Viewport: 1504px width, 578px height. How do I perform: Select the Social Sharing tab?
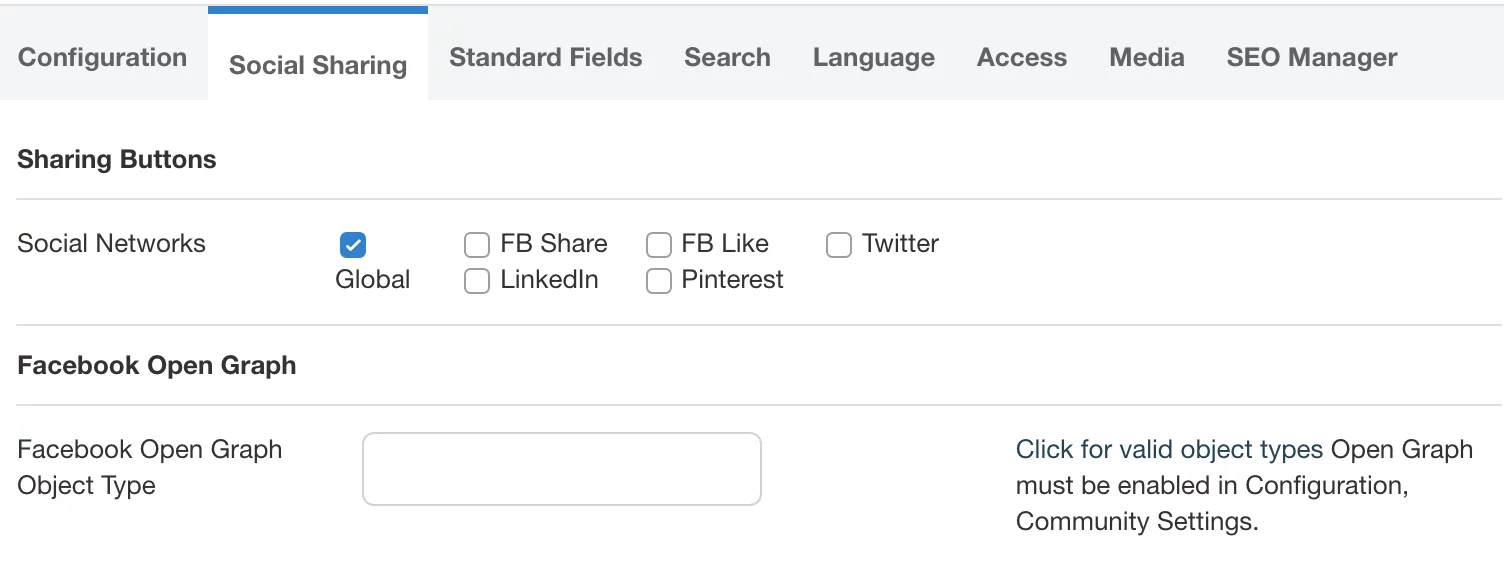pyautogui.click(x=318, y=65)
